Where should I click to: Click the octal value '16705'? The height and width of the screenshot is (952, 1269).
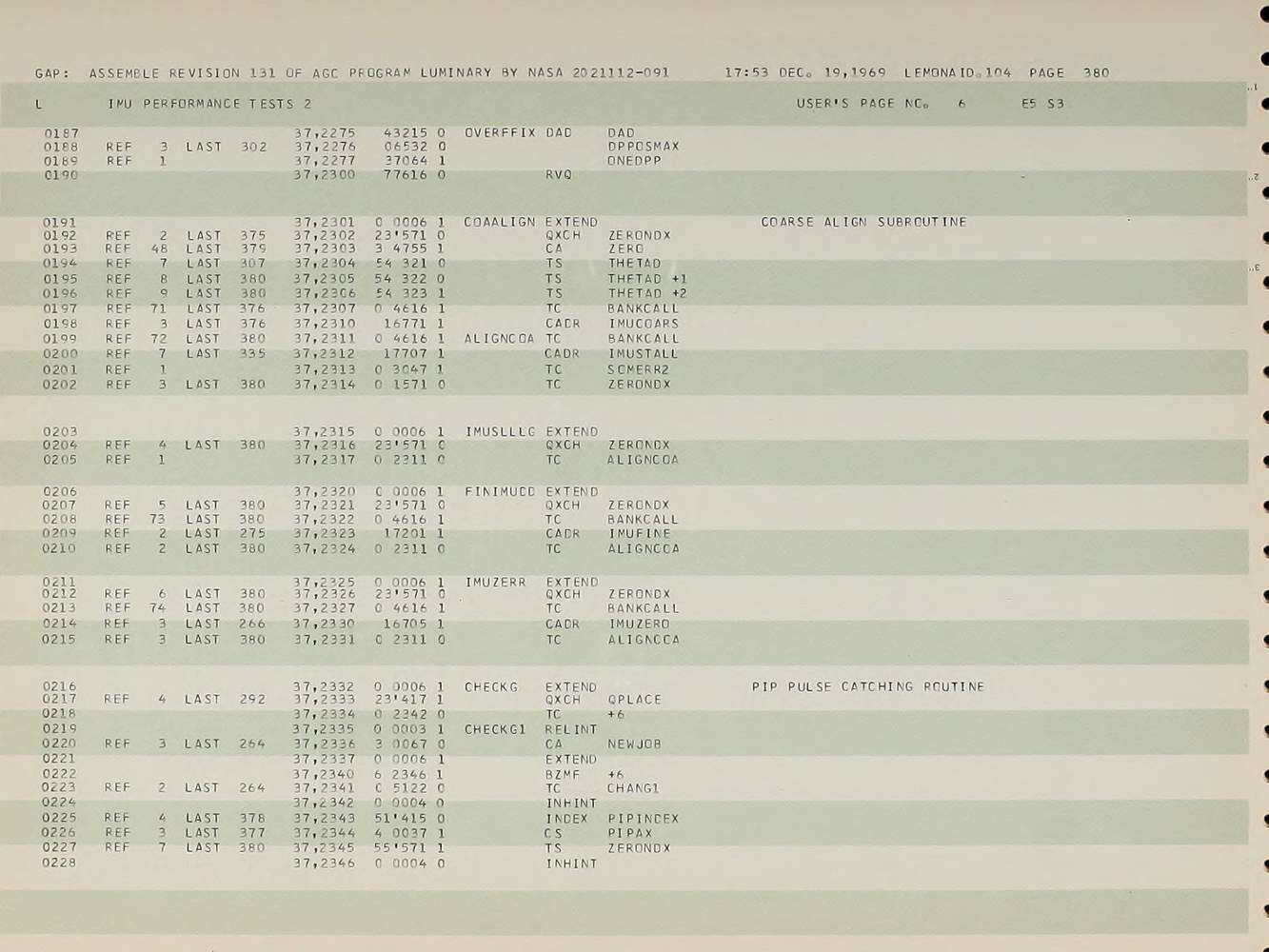coord(406,625)
